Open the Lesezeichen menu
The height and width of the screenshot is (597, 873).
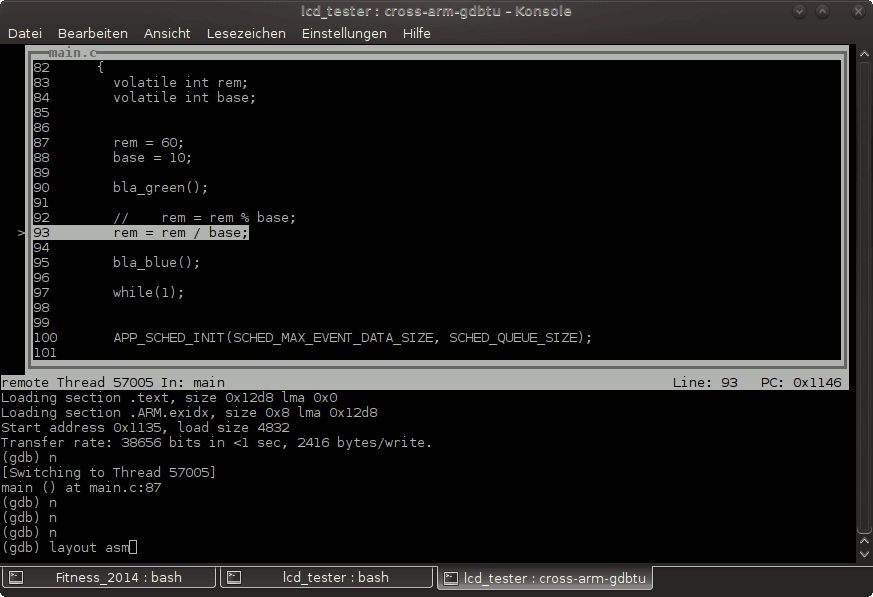pyautogui.click(x=246, y=33)
